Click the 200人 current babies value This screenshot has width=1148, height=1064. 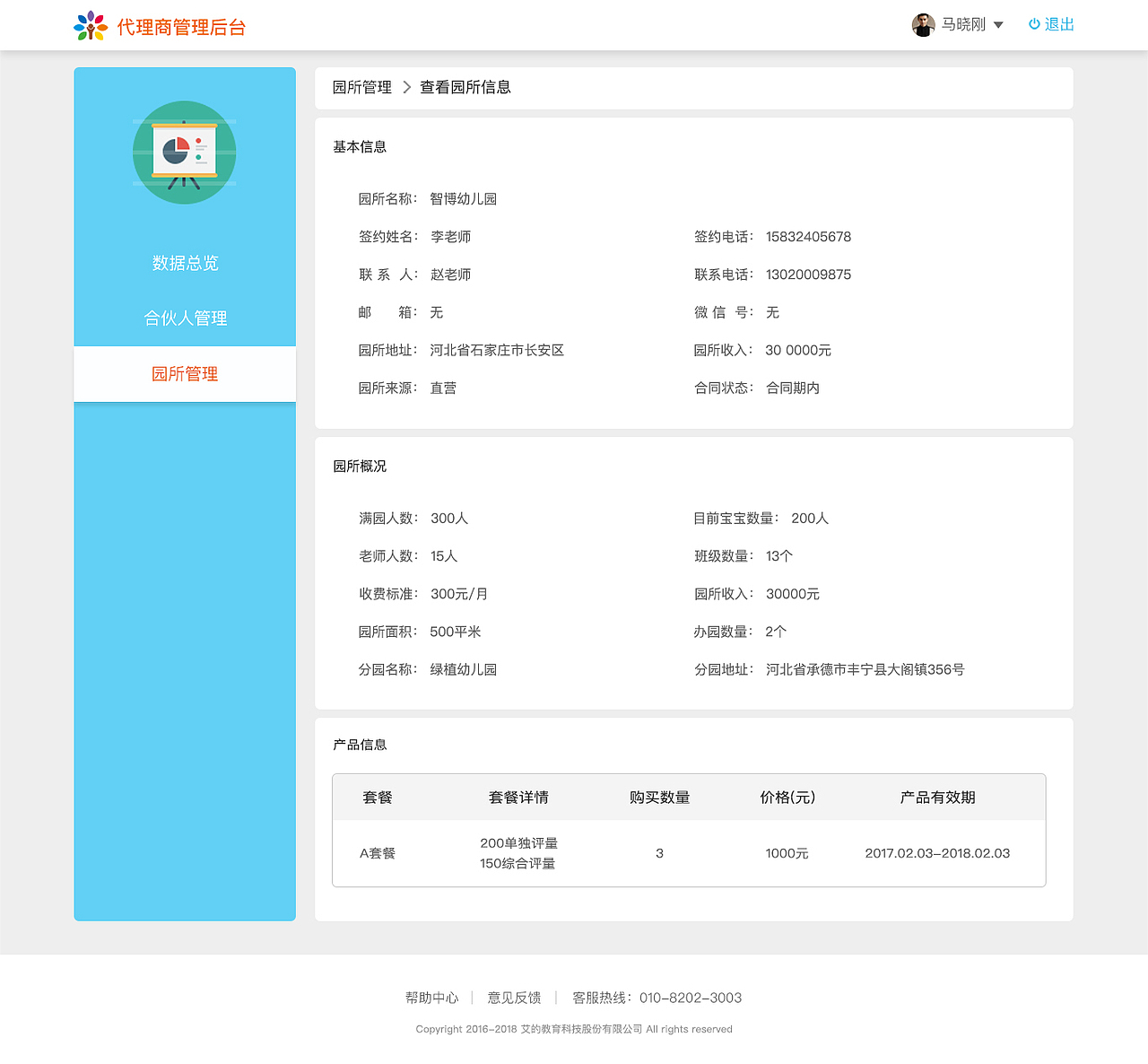coord(810,519)
